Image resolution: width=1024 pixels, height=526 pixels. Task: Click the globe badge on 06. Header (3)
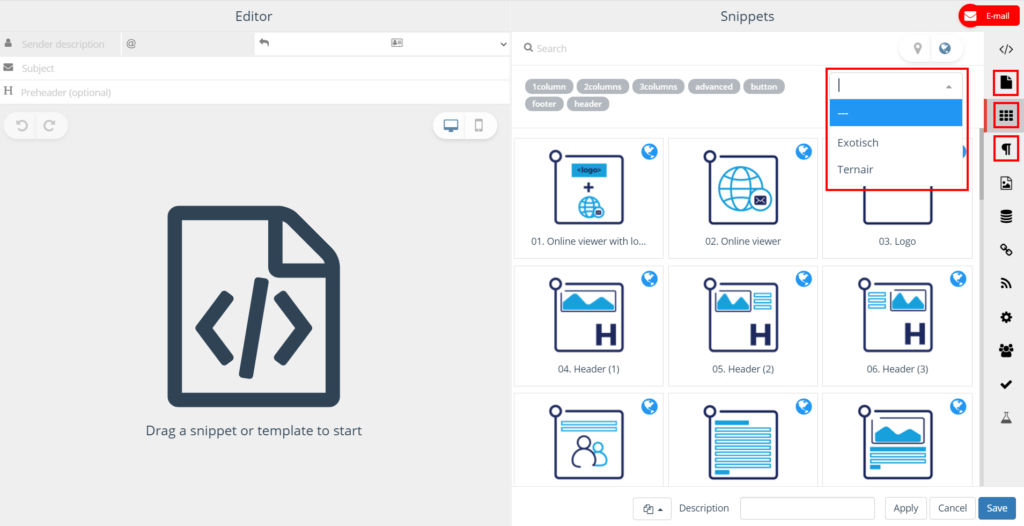pos(957,280)
